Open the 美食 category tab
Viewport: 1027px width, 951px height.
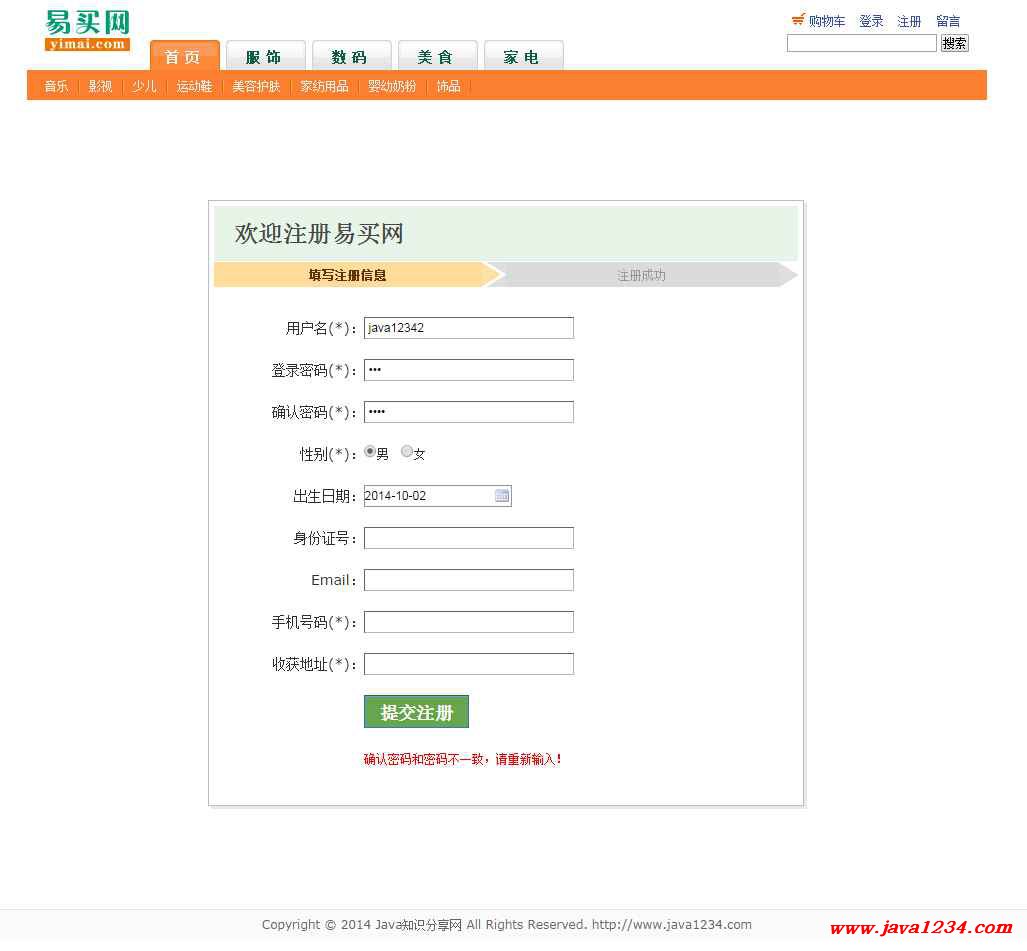(437, 57)
